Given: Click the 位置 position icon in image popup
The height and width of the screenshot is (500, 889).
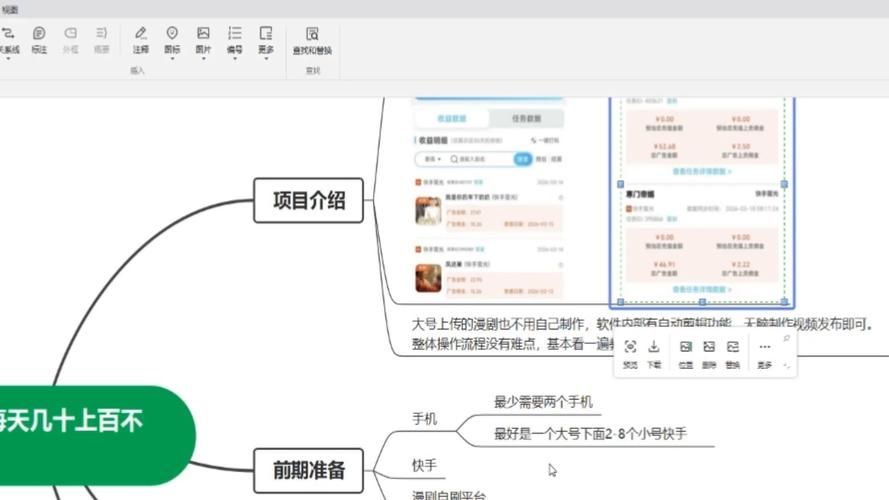Looking at the screenshot, I should [x=685, y=346].
